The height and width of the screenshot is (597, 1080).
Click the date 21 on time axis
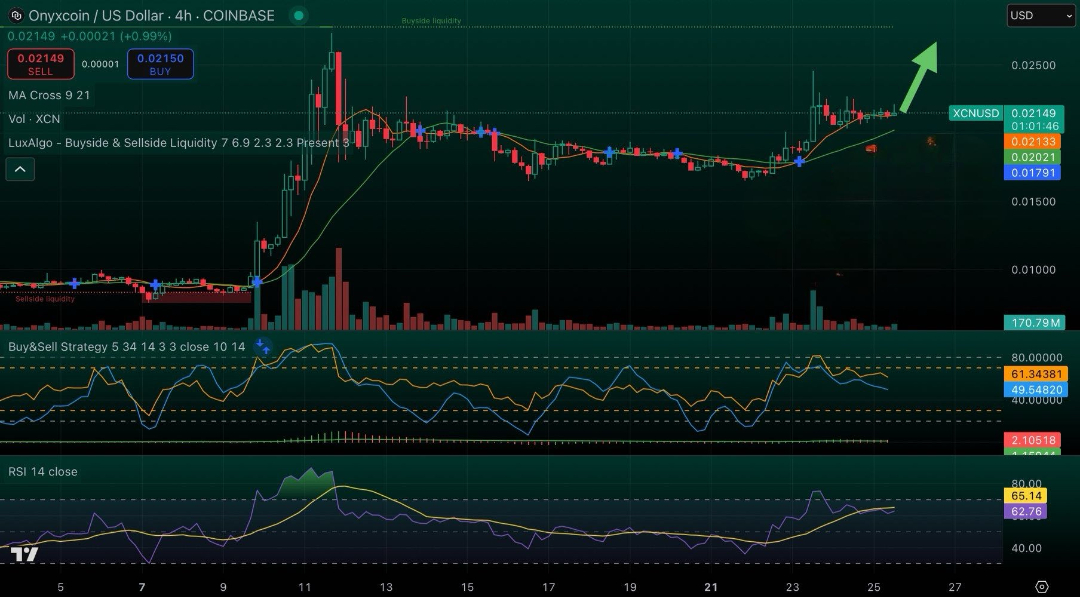click(x=711, y=587)
